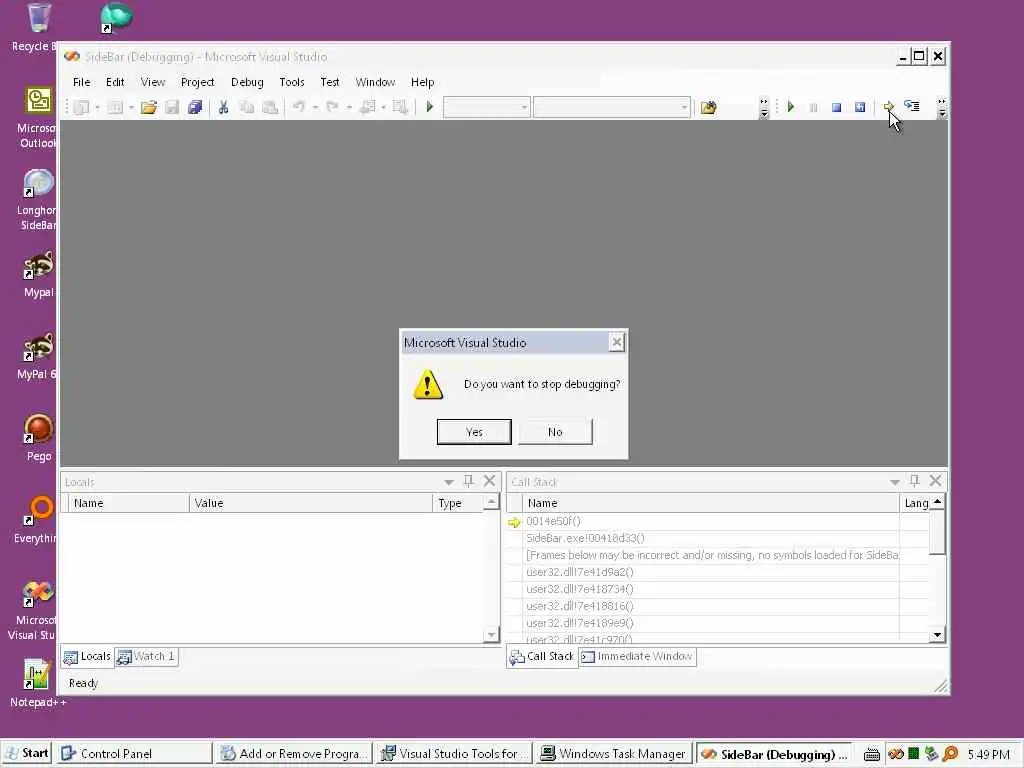Toggle auto-hide pin on Locals panel

click(x=468, y=481)
